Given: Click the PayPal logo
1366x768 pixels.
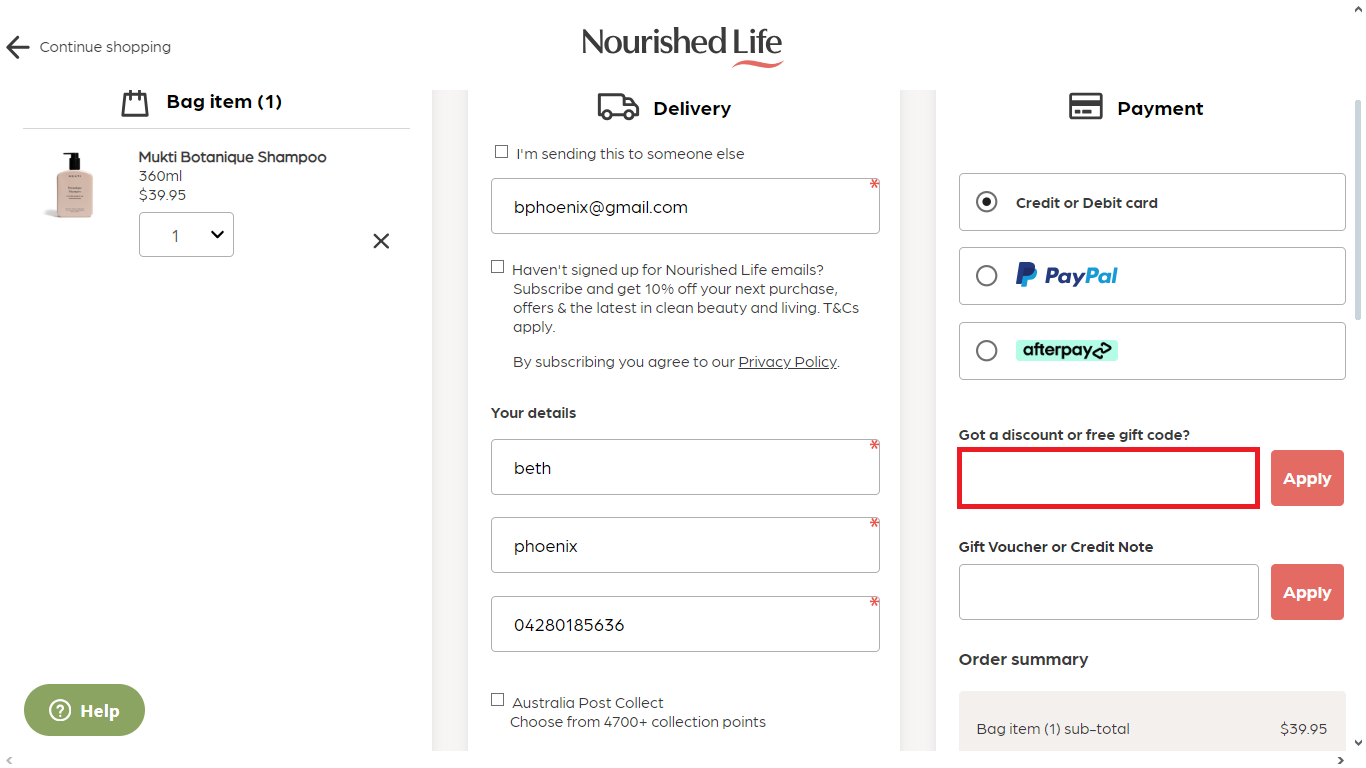Looking at the screenshot, I should click(1066, 275).
